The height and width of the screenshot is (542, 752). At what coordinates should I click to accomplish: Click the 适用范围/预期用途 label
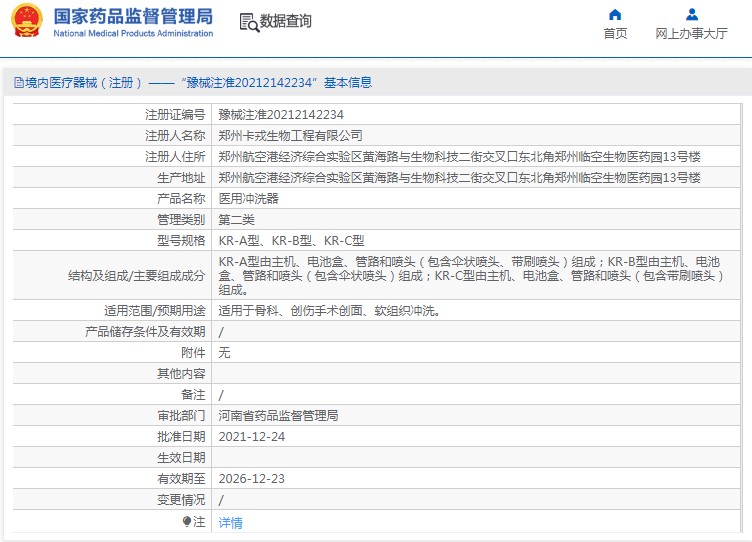[x=155, y=311]
